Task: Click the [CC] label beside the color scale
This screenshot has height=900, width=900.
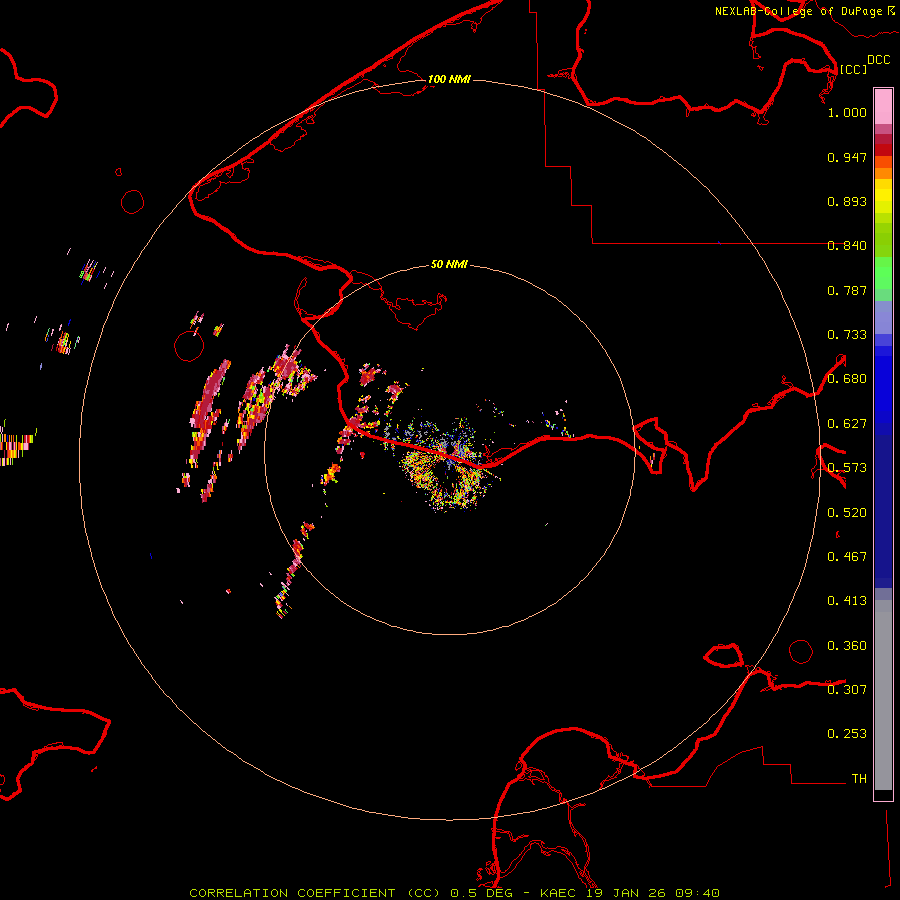Action: coord(853,69)
